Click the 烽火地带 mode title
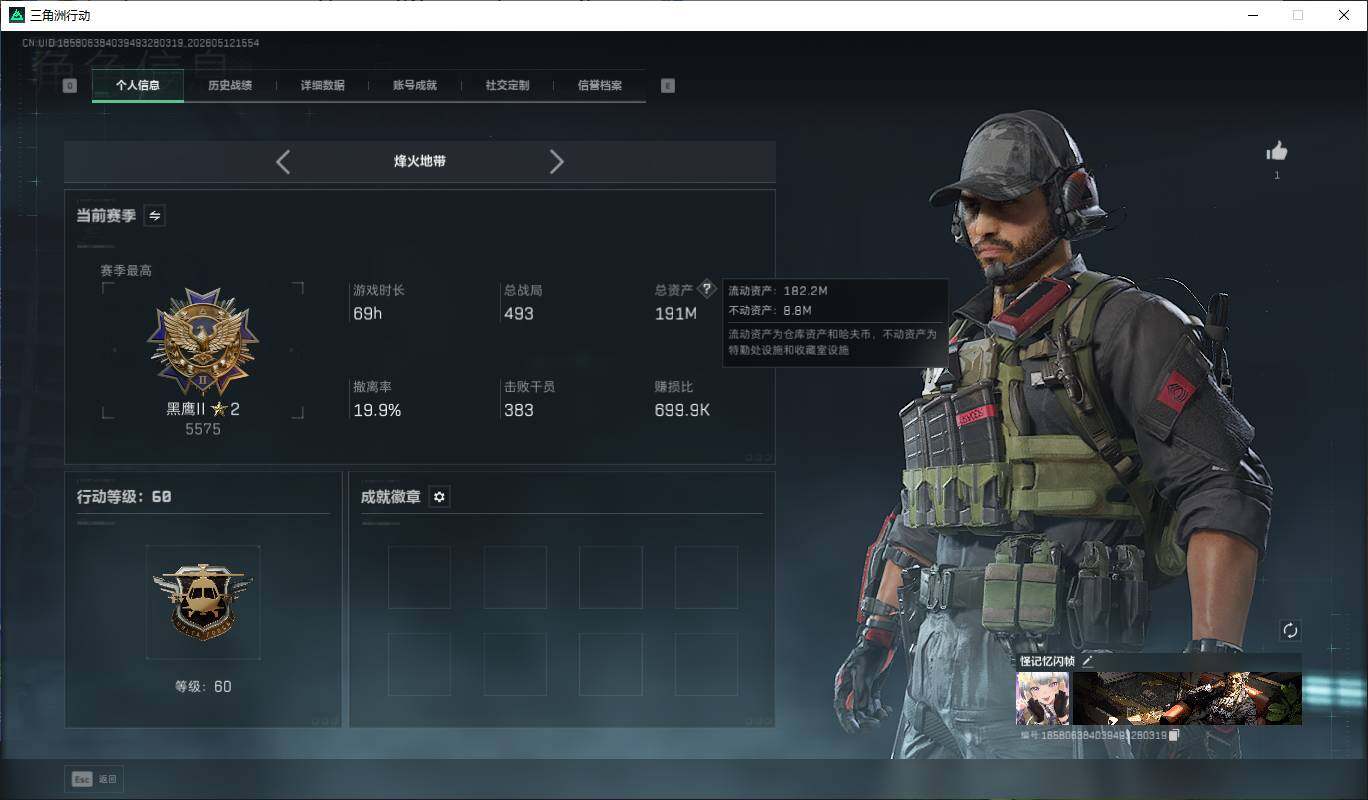This screenshot has width=1368, height=800. coord(420,161)
